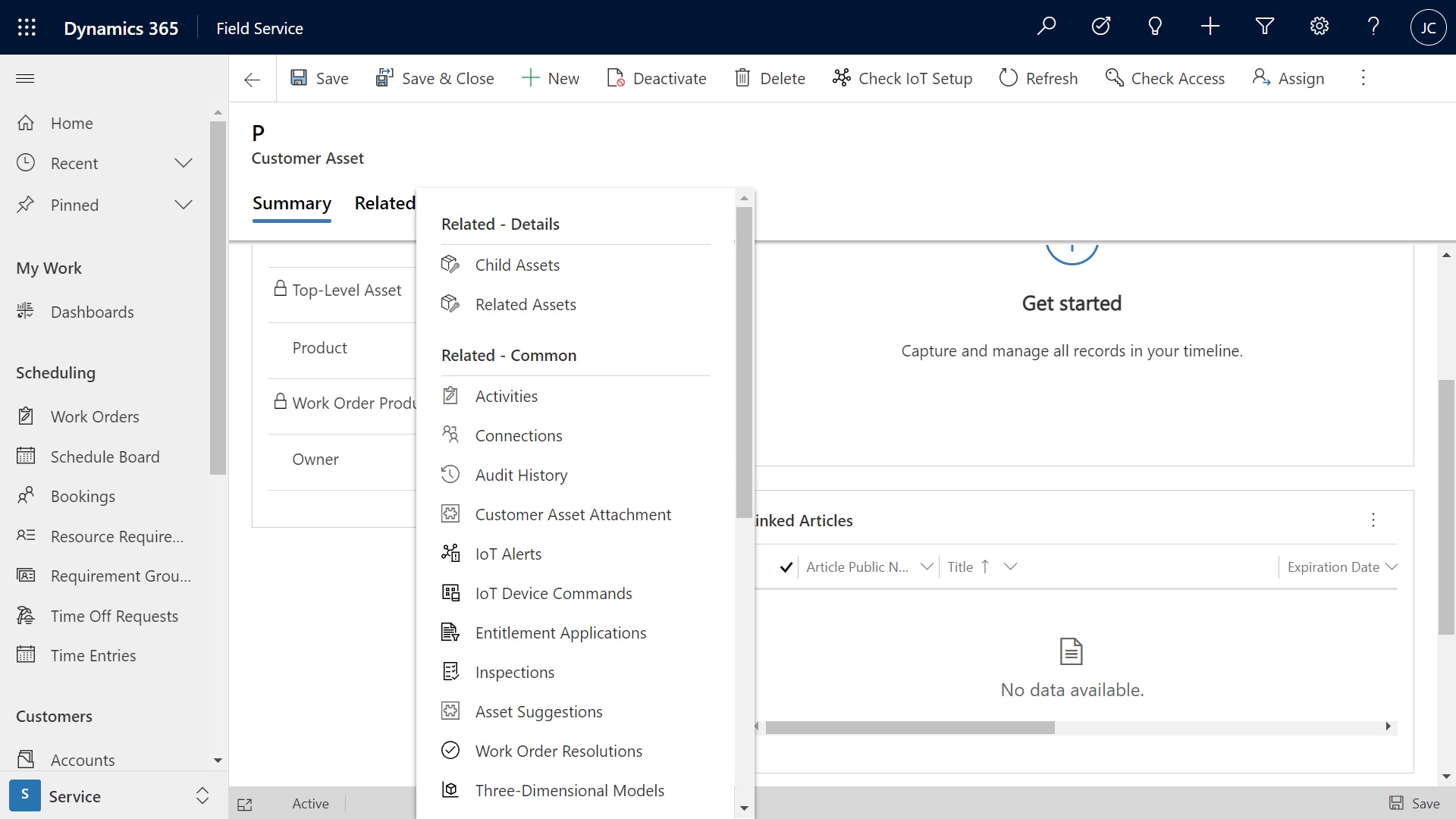Check the title sort toggle arrow

click(x=984, y=566)
